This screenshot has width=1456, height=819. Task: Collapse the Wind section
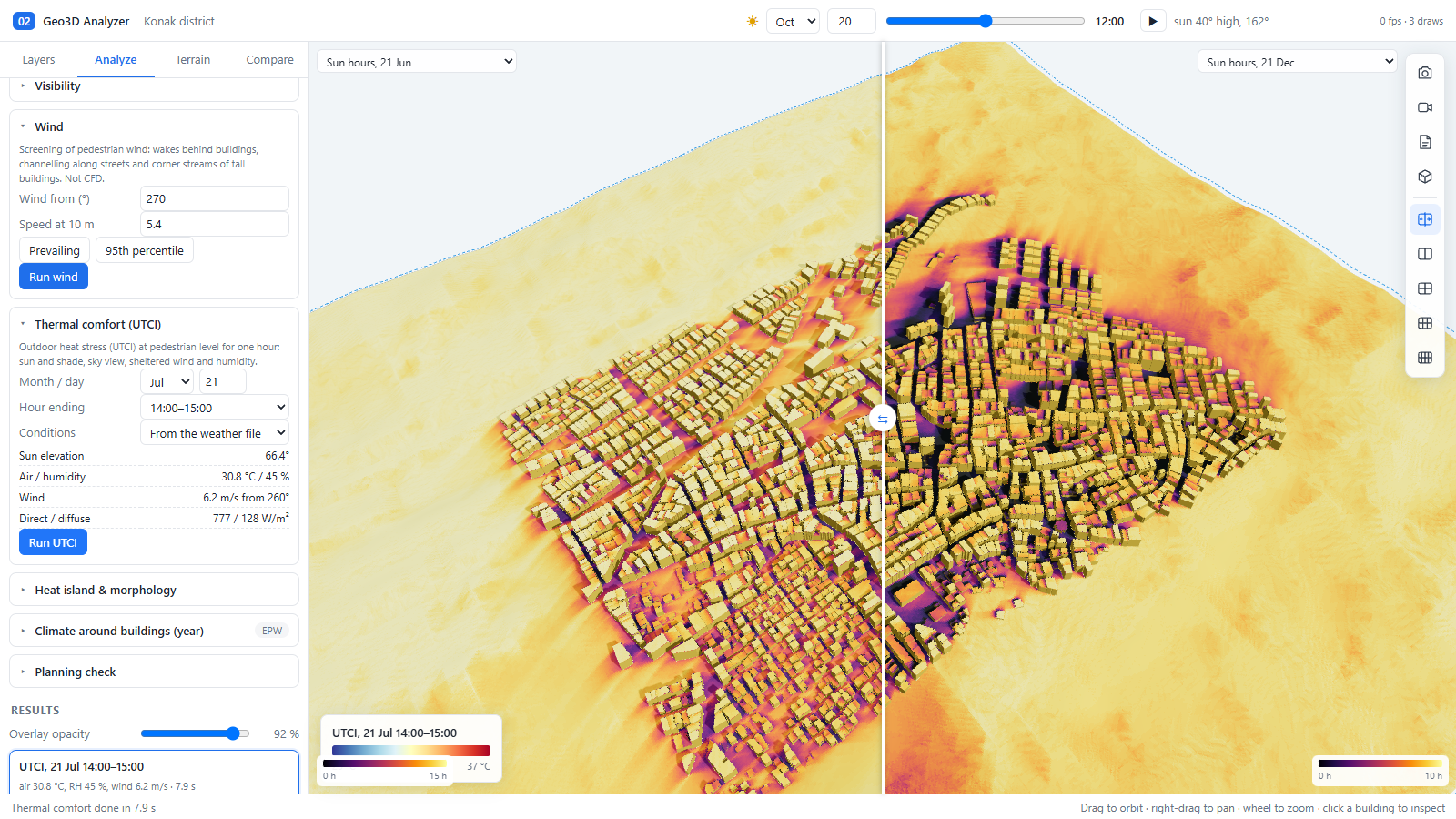[154, 126]
